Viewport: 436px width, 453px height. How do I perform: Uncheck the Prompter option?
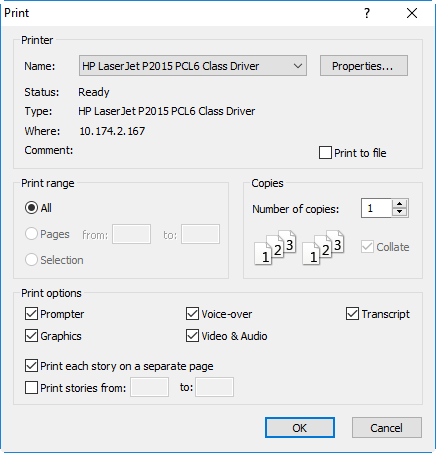[x=31, y=314]
